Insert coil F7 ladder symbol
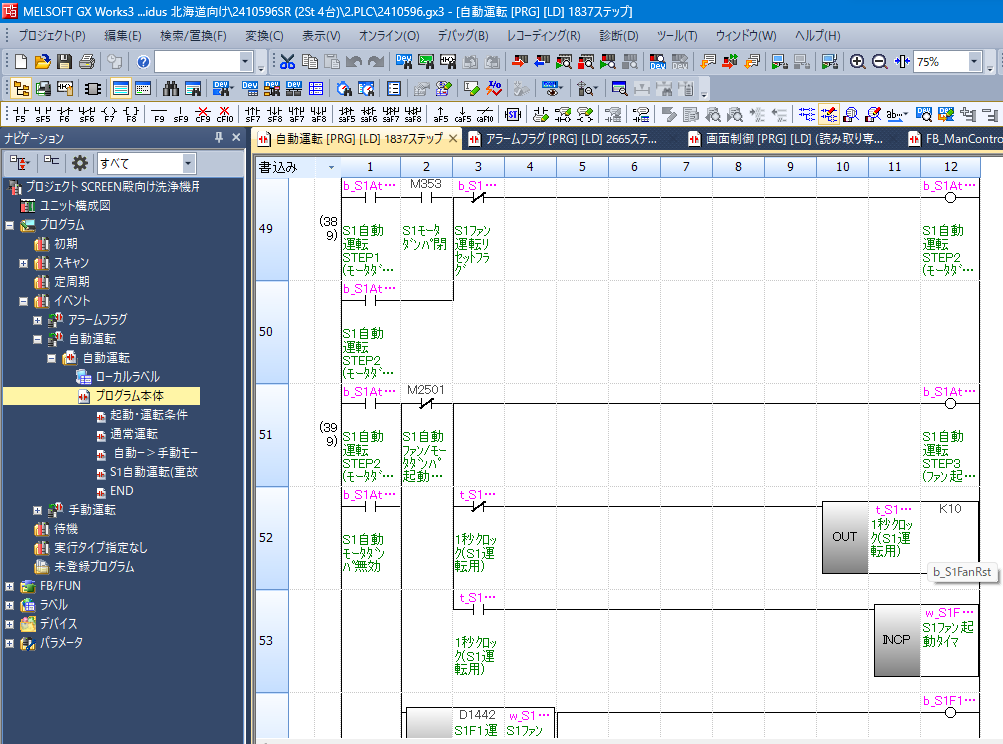 (109, 114)
